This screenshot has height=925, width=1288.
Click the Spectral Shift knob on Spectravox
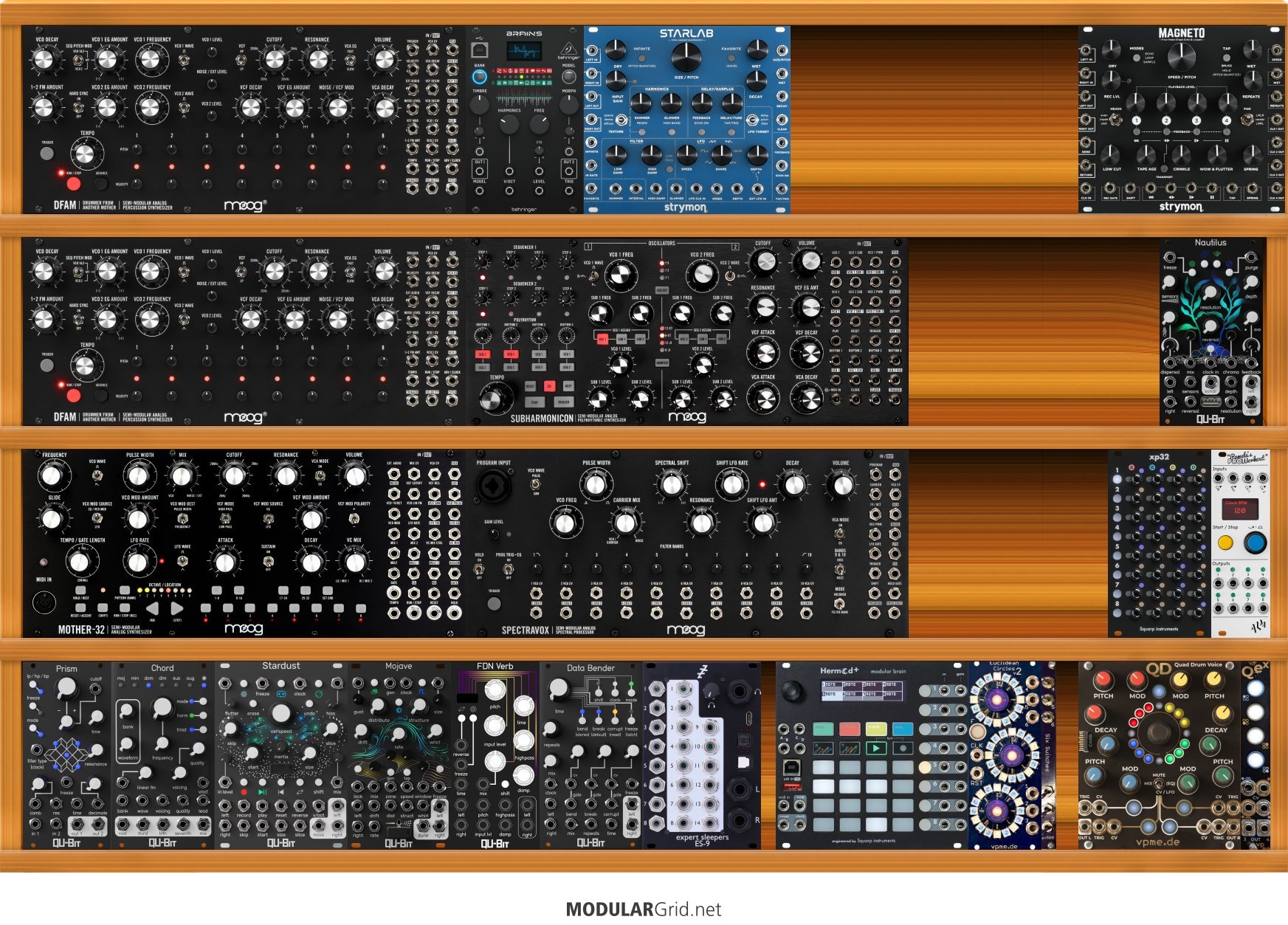pos(672,484)
